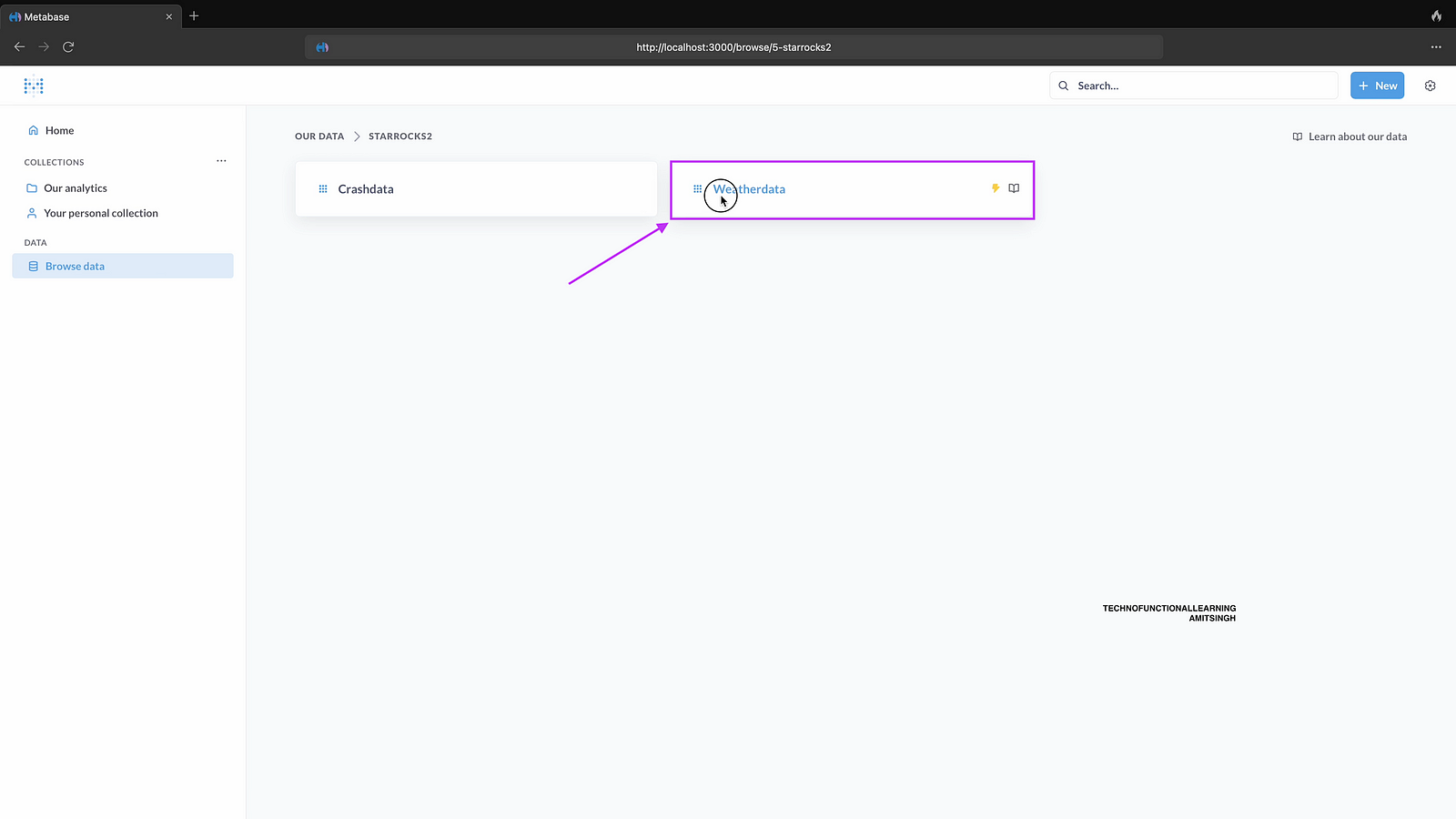The width and height of the screenshot is (1456, 819).
Task: Close the Metabase browser tab
Action: [x=168, y=16]
